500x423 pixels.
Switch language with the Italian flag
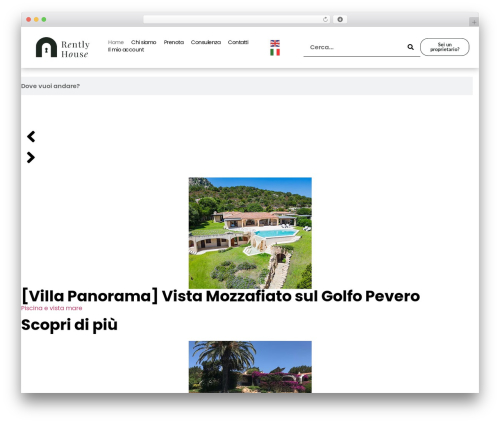275,52
